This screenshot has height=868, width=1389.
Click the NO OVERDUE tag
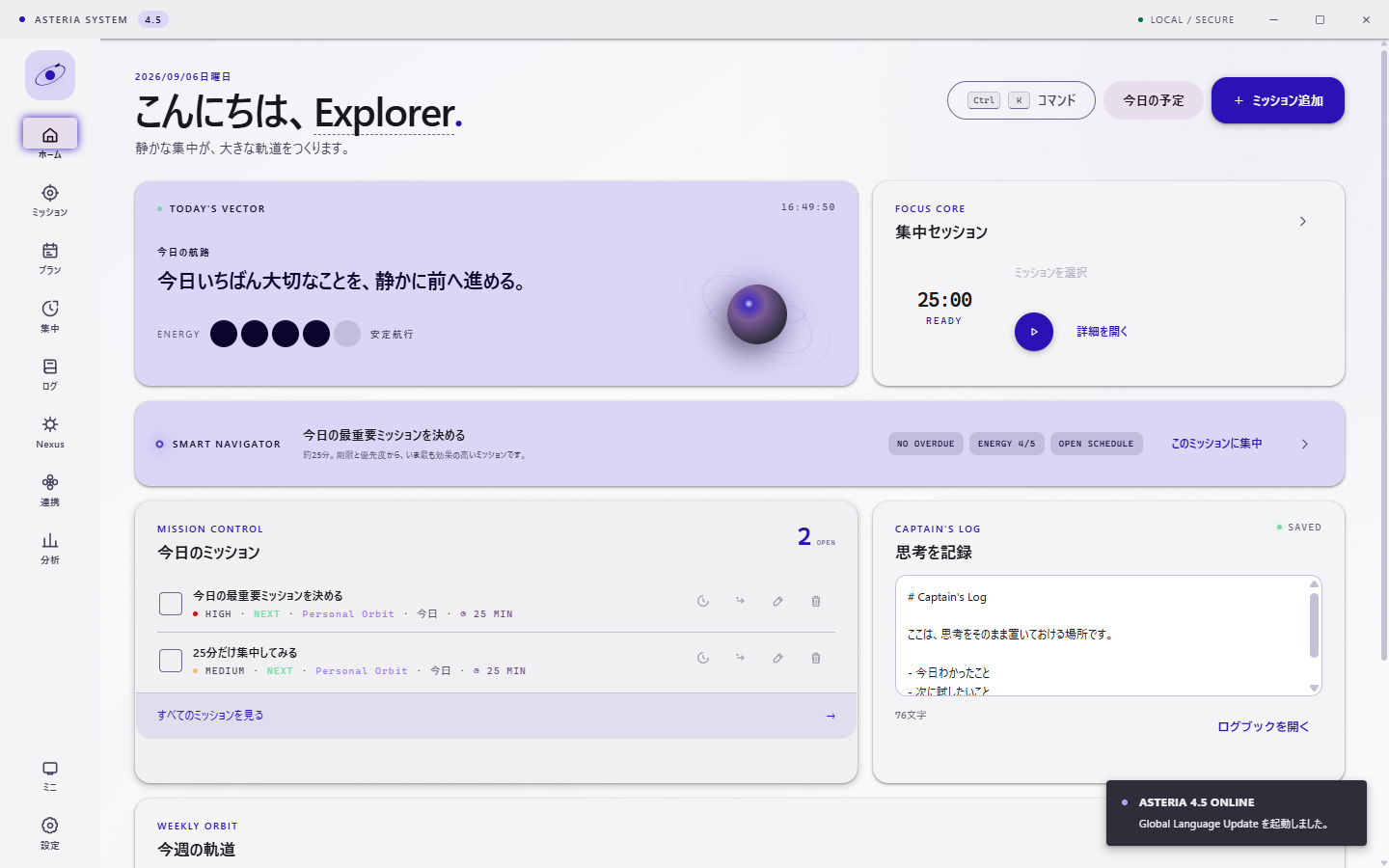tap(926, 444)
